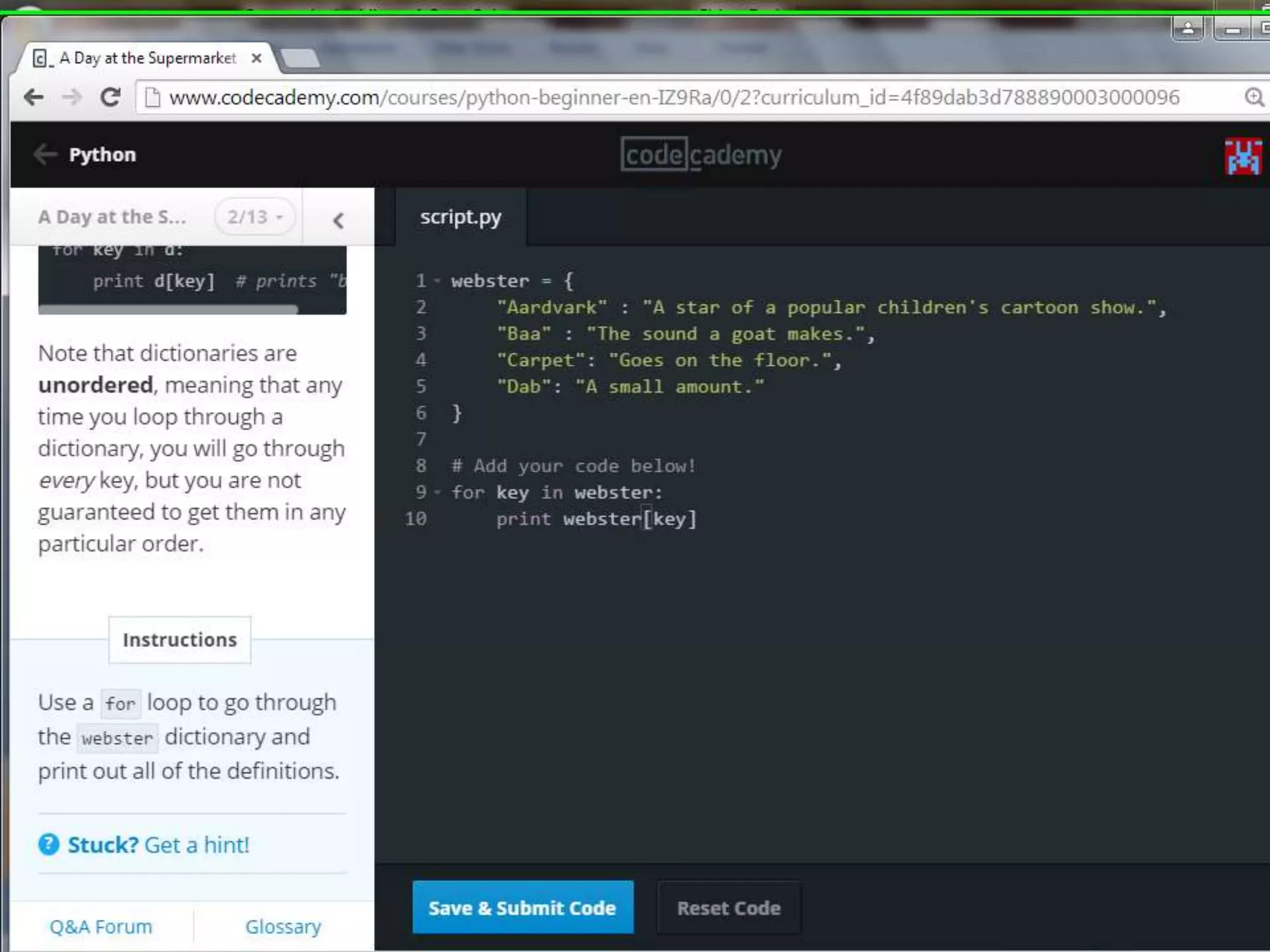Click the browser back arrow button

[33, 97]
